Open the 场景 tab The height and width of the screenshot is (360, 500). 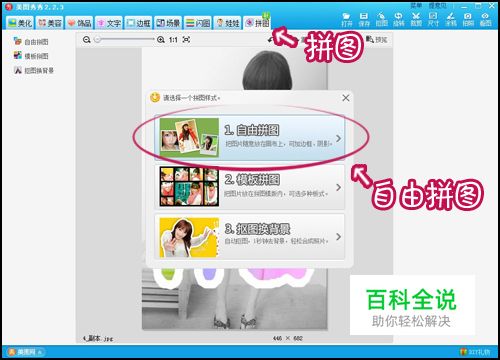[168, 23]
